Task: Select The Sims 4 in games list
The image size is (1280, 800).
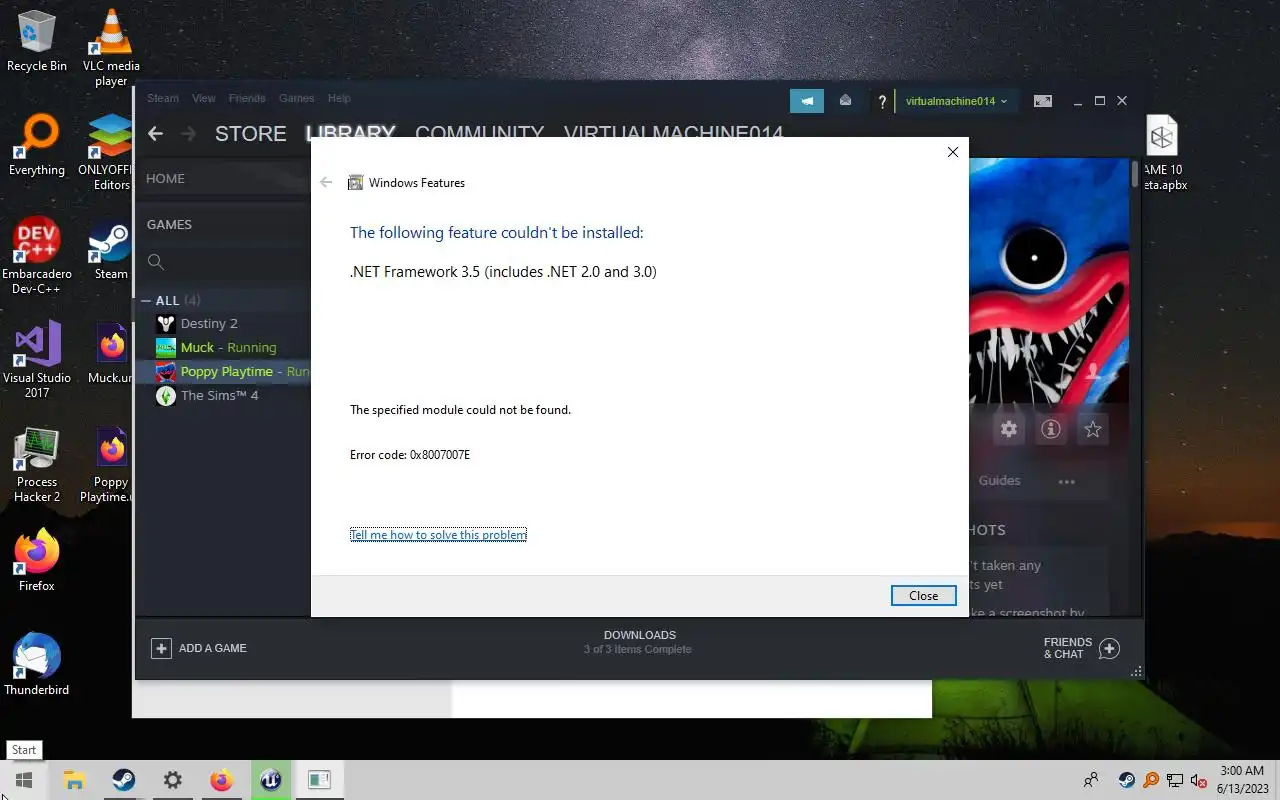Action: 219,396
